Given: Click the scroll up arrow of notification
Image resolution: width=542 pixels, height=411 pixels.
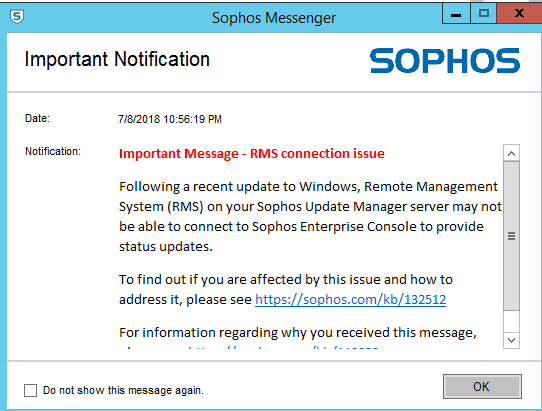Looking at the screenshot, I should [512, 153].
